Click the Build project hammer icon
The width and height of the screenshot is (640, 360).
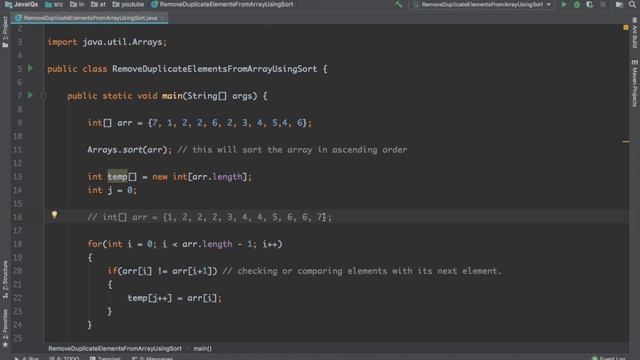click(x=398, y=4)
